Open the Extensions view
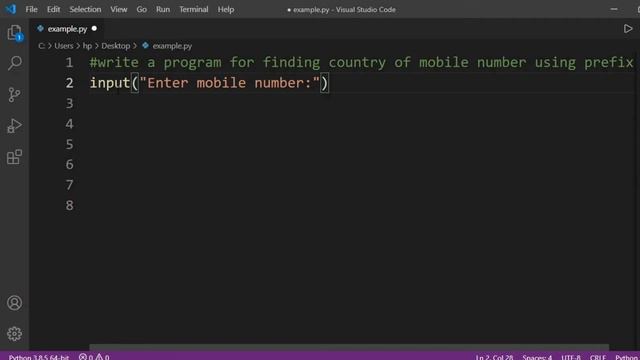 click(x=15, y=157)
